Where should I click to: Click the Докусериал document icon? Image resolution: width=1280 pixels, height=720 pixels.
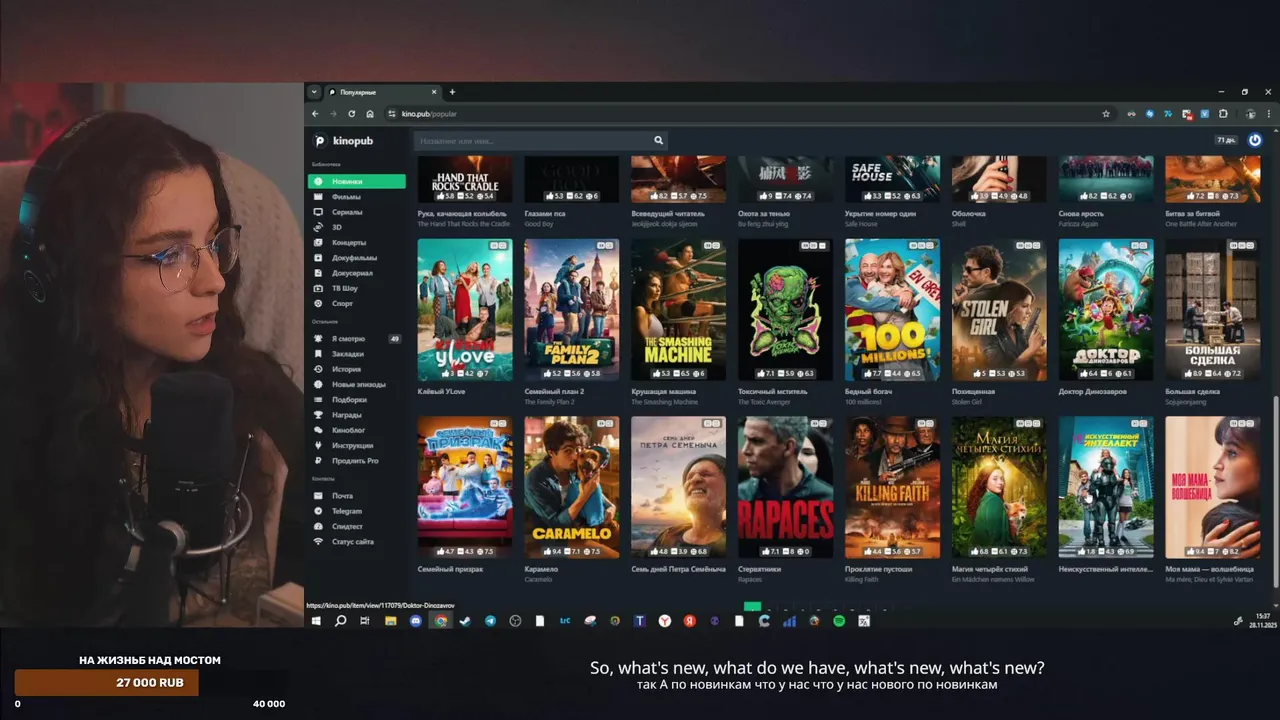pyautogui.click(x=319, y=273)
